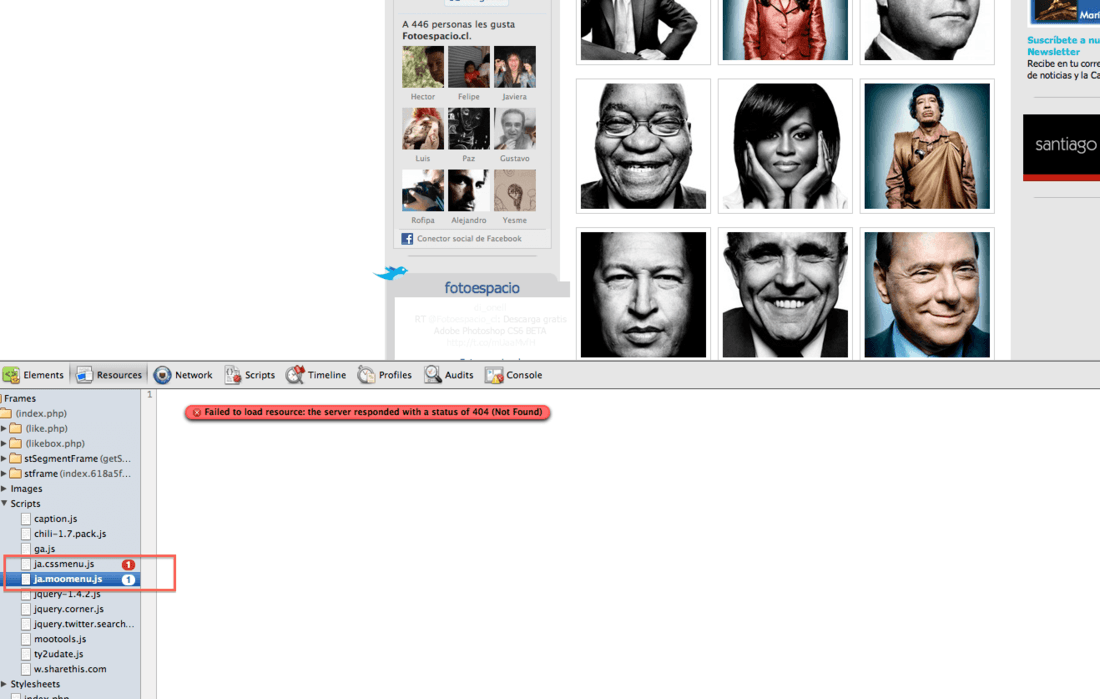Click the Timeline tab label
Screen dimensions: 1100x699
point(327,375)
